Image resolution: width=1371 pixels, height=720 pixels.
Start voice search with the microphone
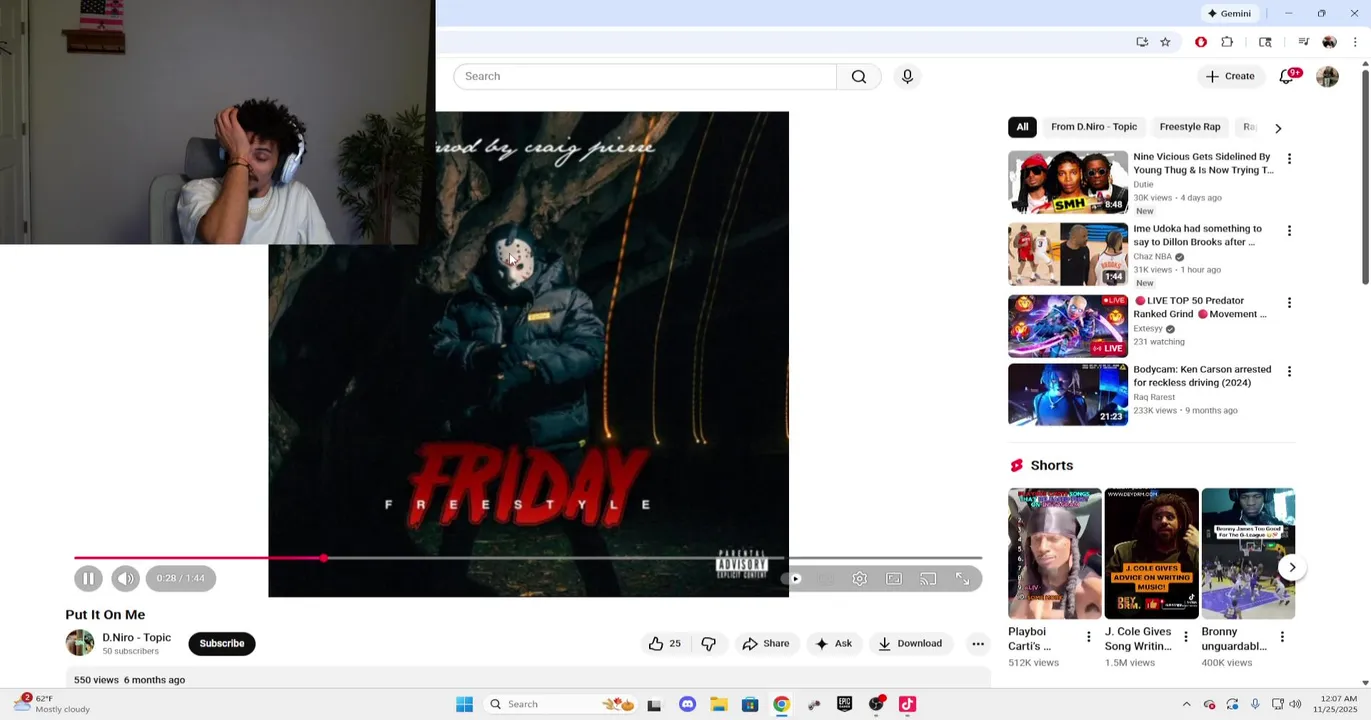click(x=907, y=76)
